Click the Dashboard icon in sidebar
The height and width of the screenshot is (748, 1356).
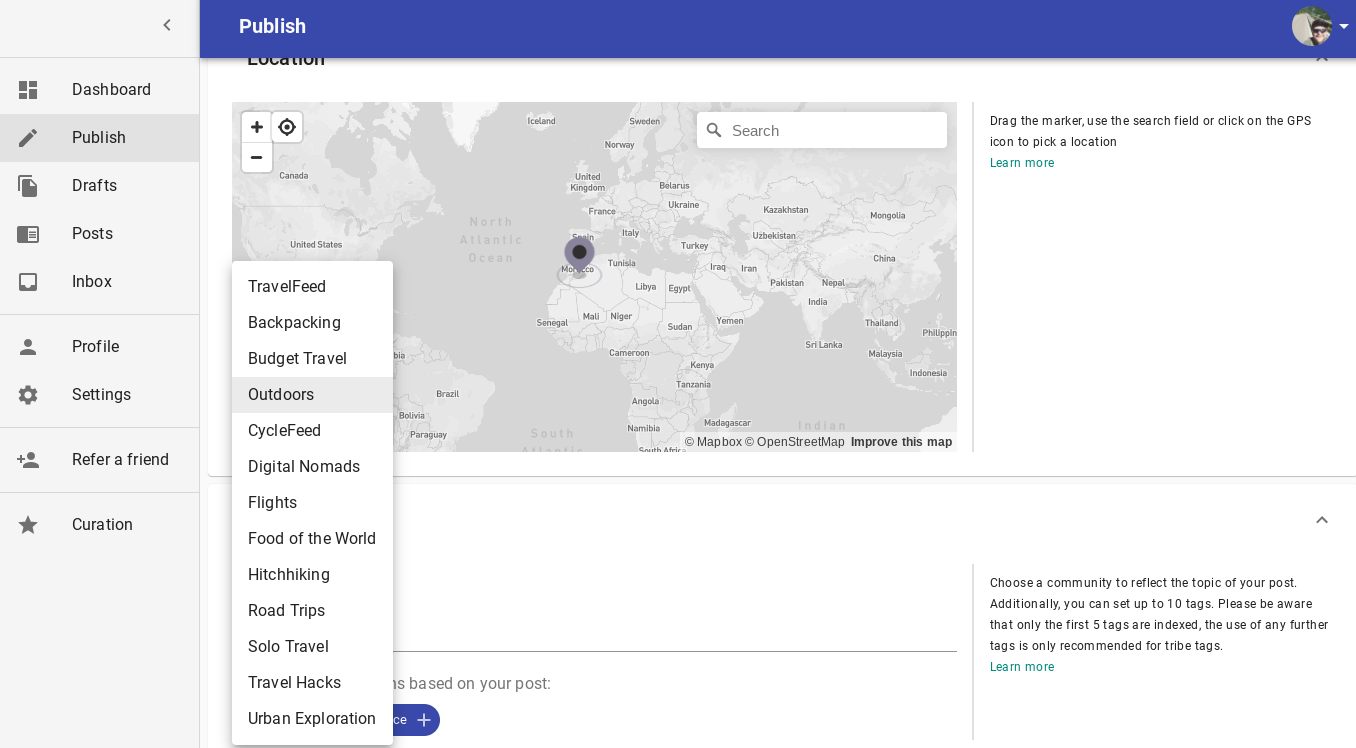(x=28, y=90)
